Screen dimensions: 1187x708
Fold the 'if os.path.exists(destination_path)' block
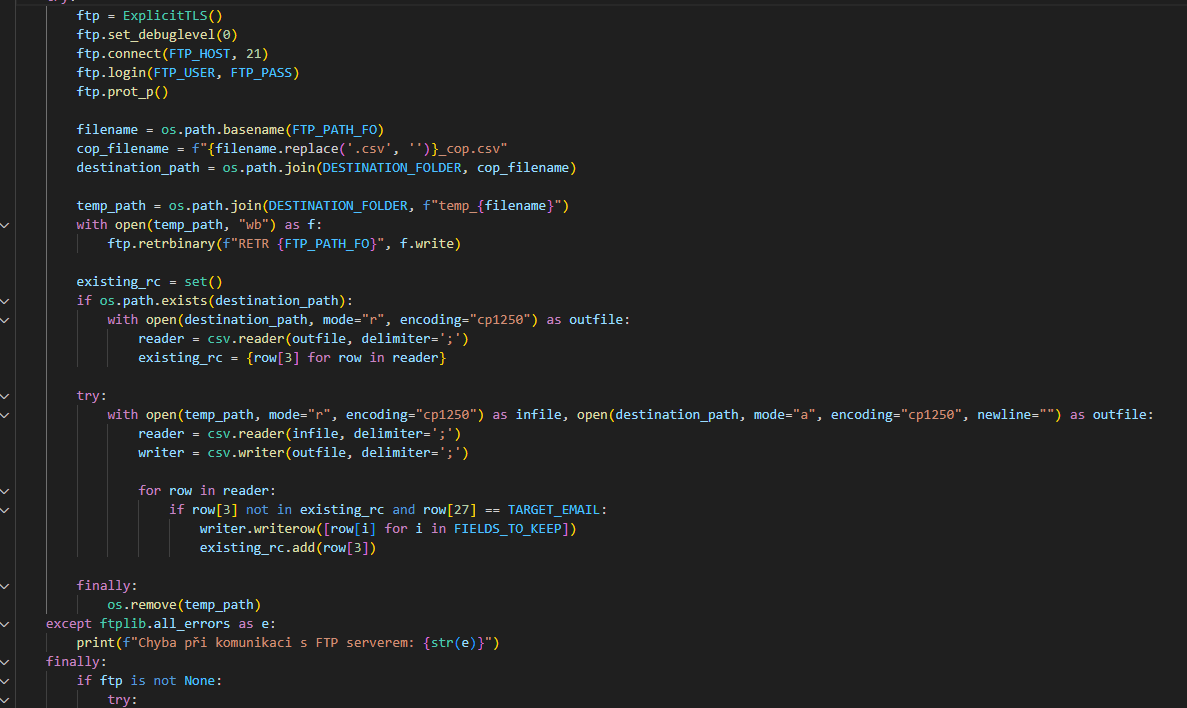point(5,301)
